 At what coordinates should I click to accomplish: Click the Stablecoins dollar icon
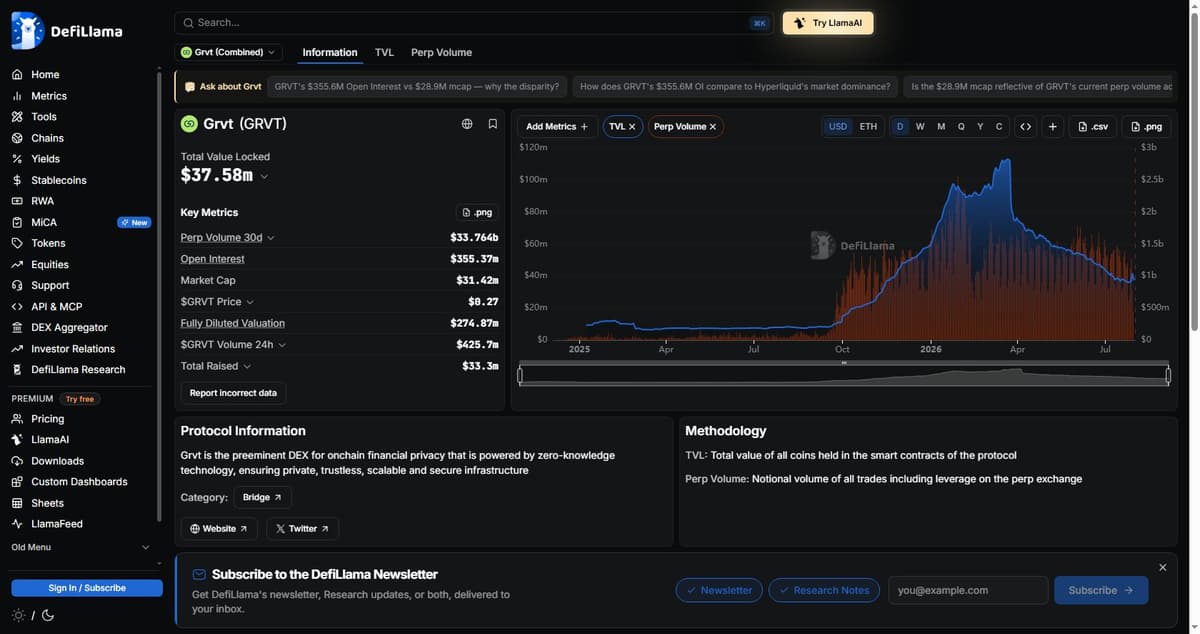pyautogui.click(x=17, y=180)
